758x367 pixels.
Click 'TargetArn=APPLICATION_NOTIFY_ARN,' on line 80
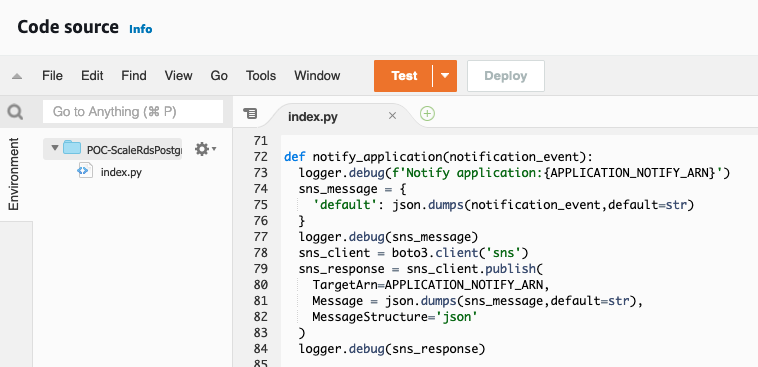(431, 285)
